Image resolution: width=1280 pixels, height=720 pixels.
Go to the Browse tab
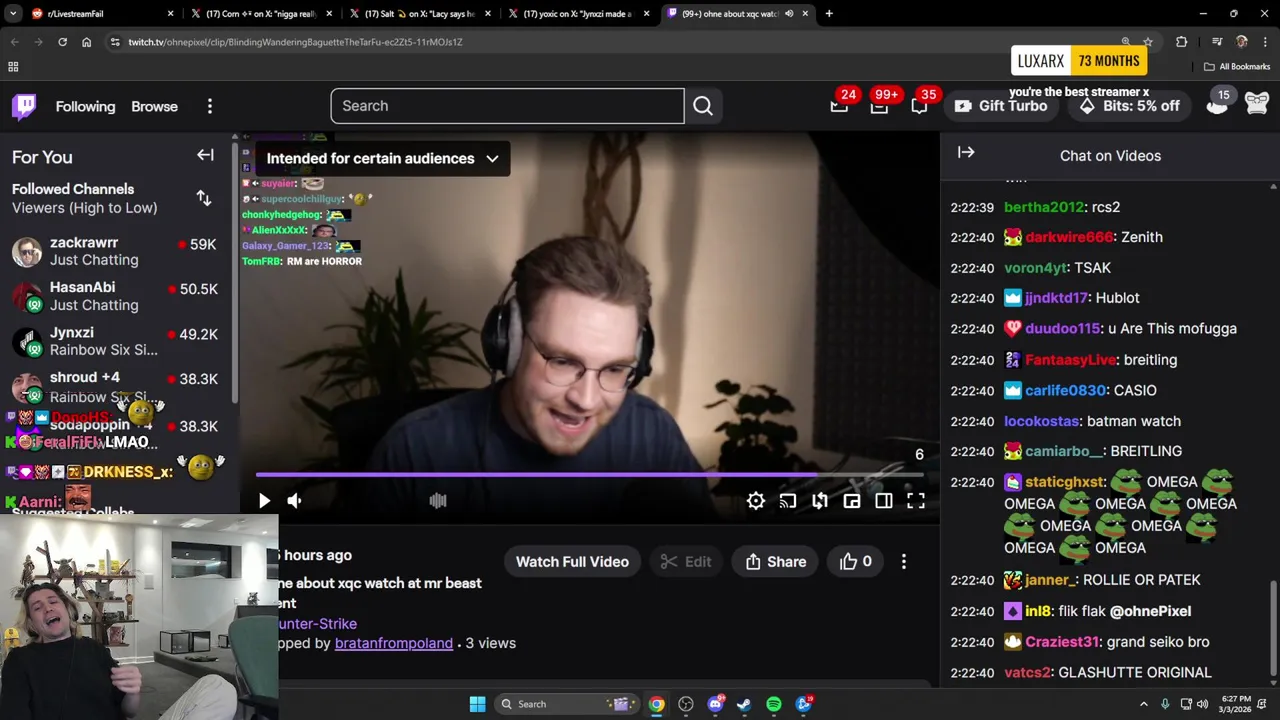click(154, 106)
